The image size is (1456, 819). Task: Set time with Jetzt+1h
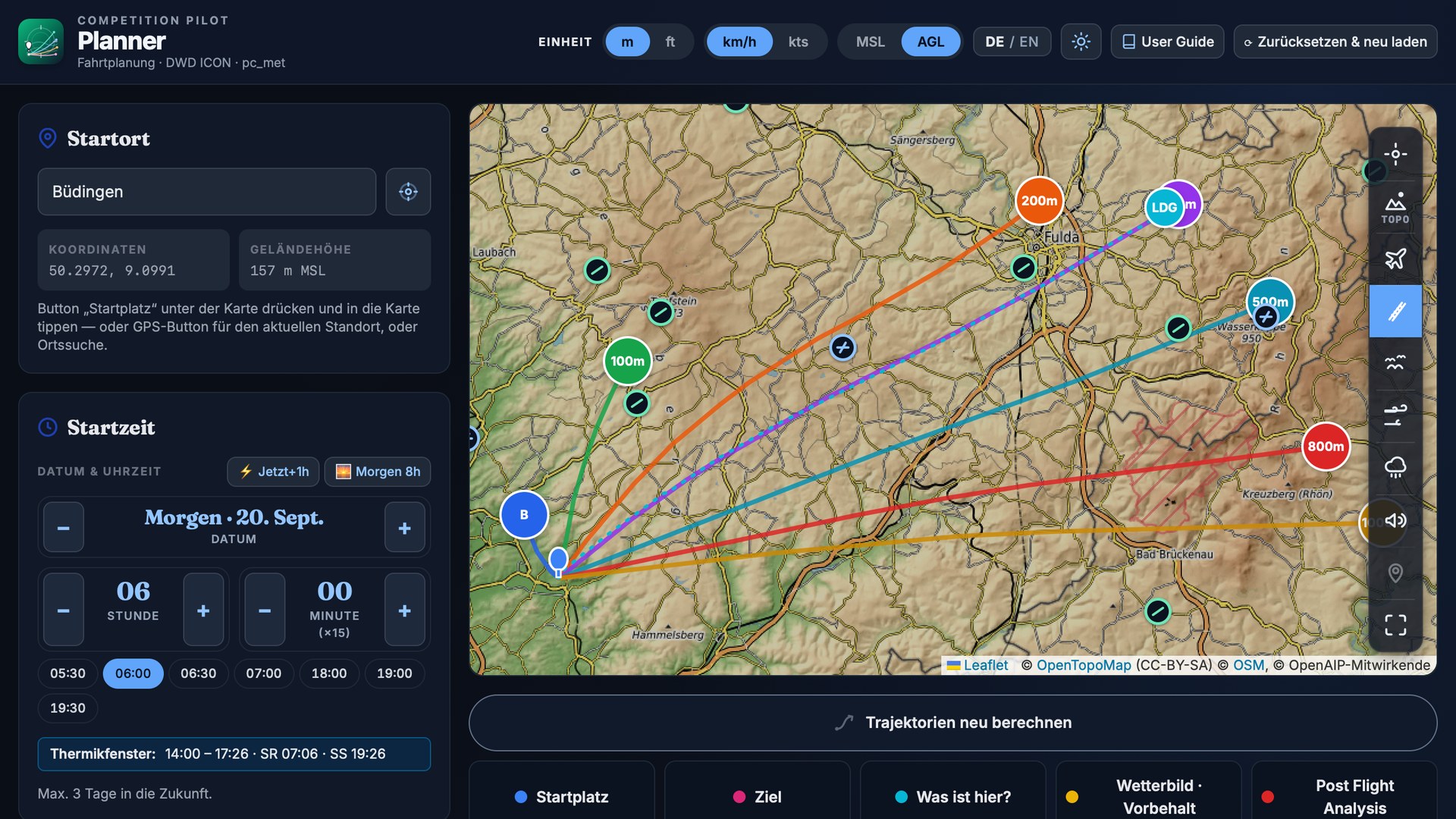274,472
